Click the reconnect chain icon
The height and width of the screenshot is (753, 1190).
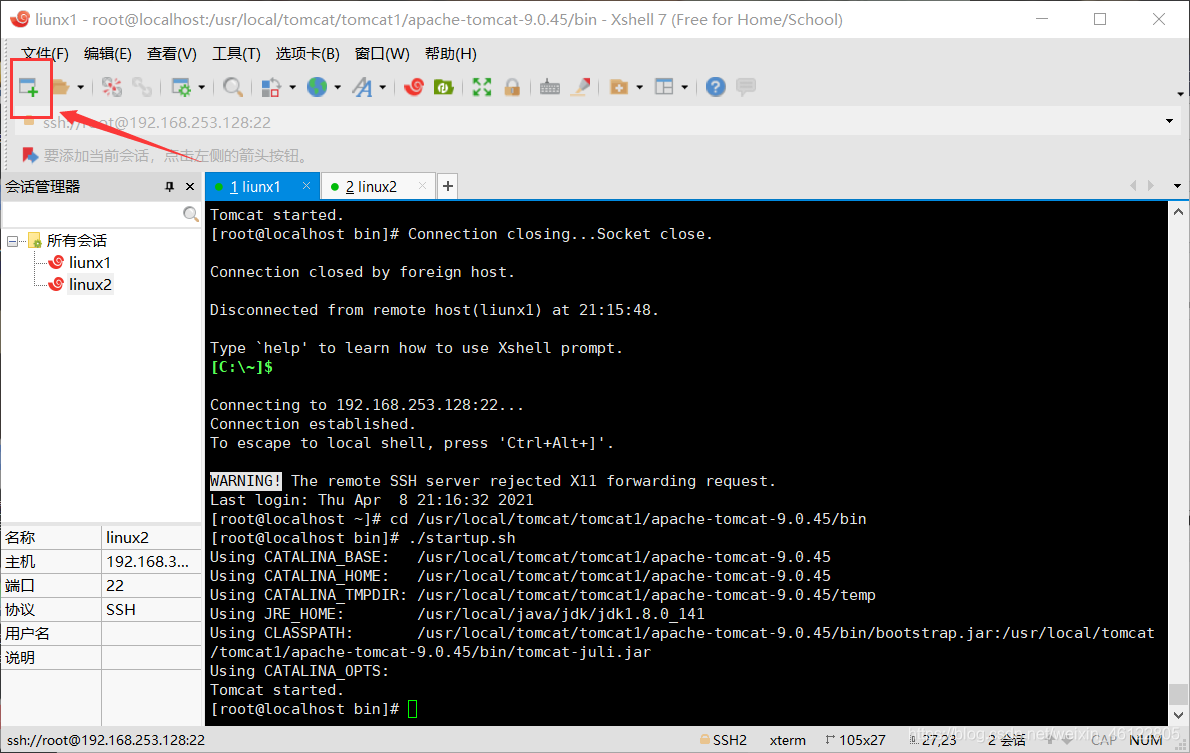(x=142, y=87)
